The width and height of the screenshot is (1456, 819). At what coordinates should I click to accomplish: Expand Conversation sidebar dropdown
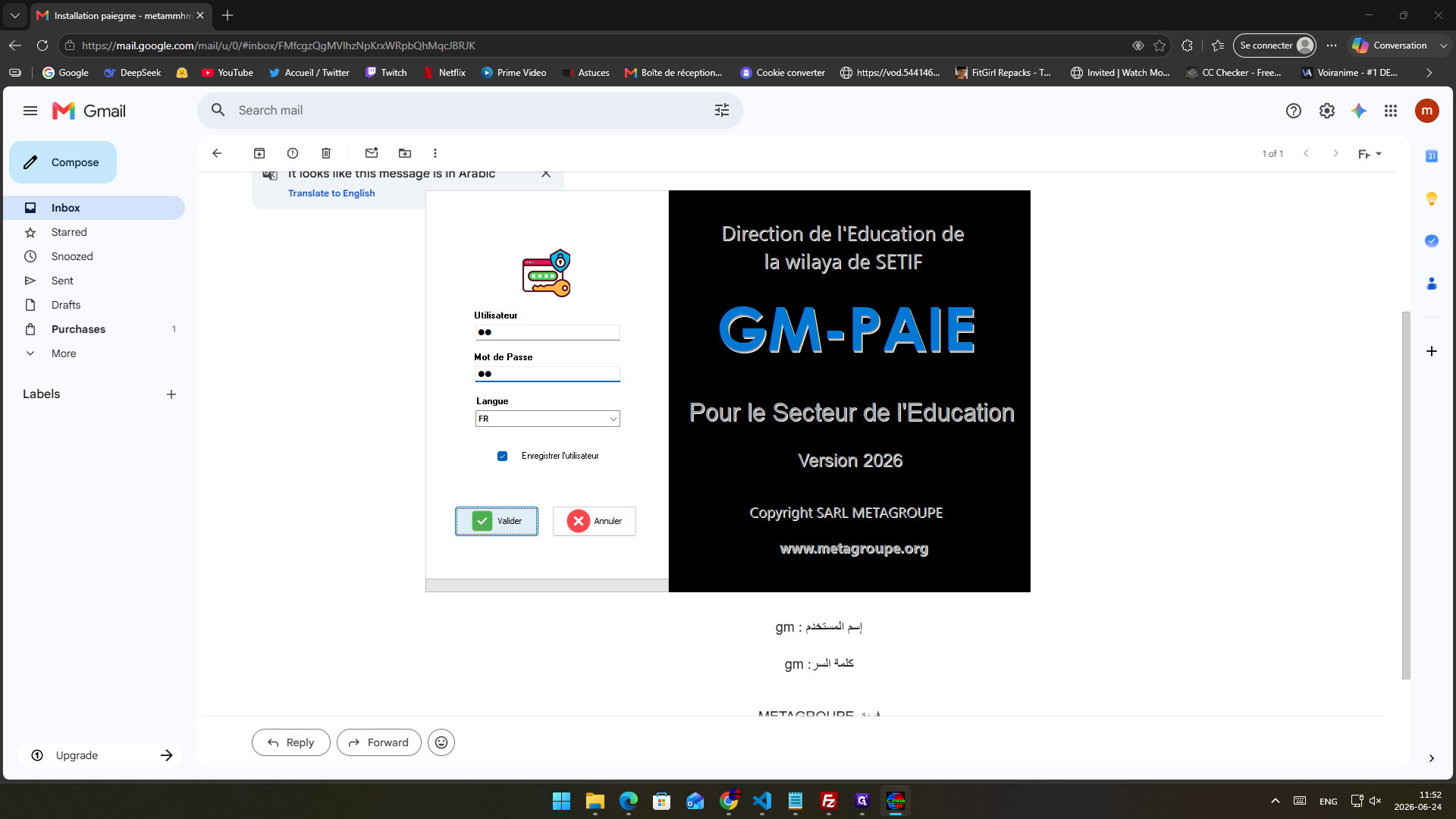click(1444, 45)
